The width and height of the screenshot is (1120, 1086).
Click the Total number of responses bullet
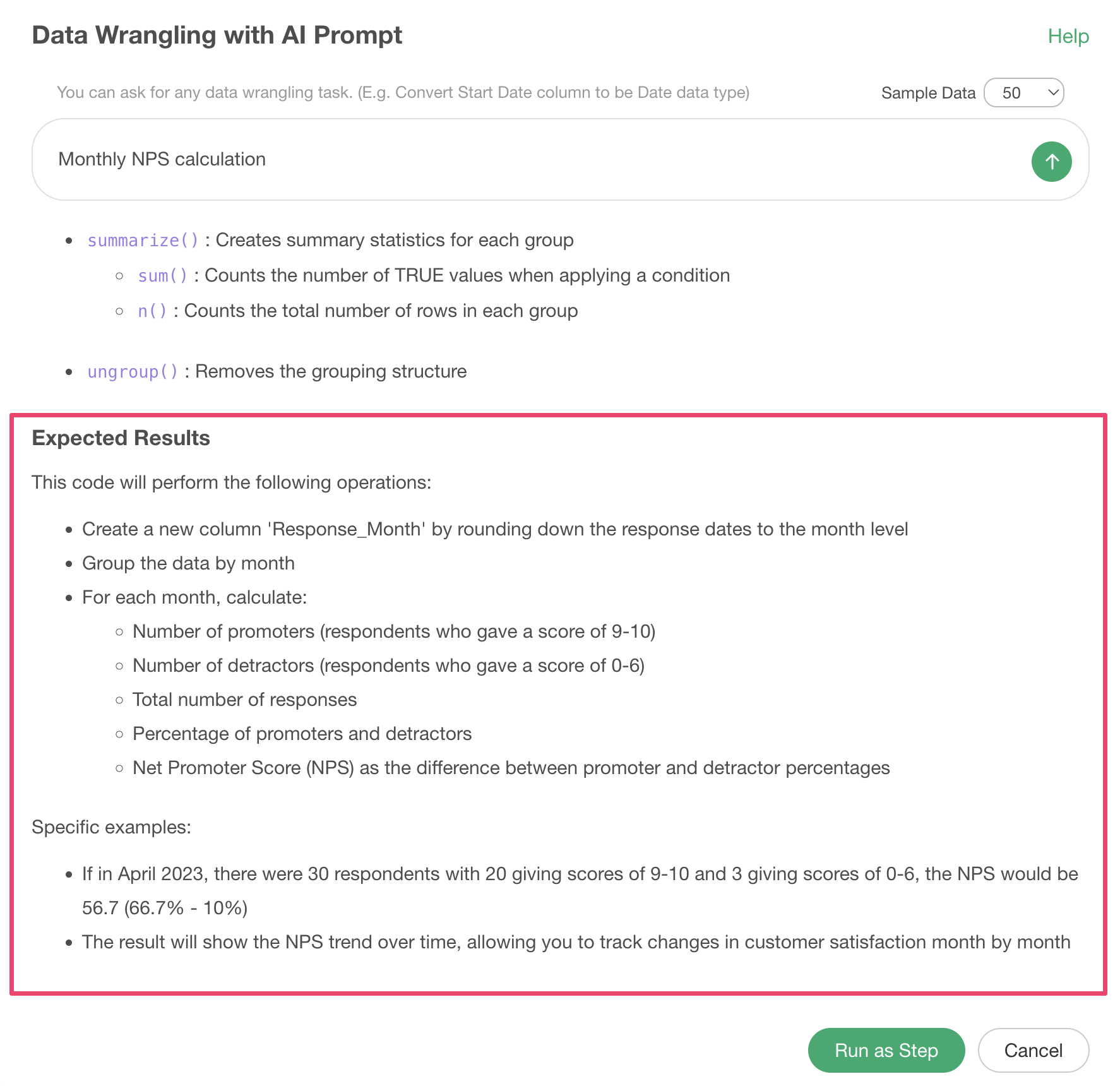coord(244,700)
